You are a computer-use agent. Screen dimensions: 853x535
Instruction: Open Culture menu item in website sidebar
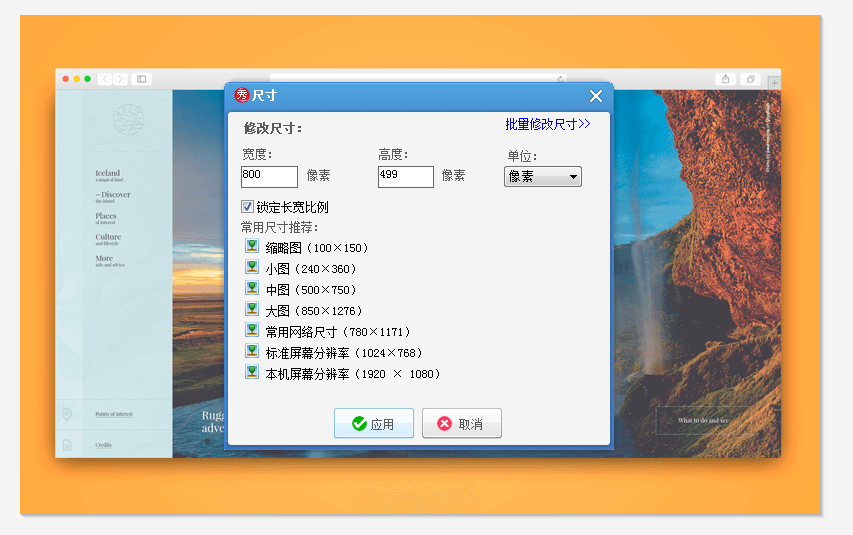coord(108,239)
